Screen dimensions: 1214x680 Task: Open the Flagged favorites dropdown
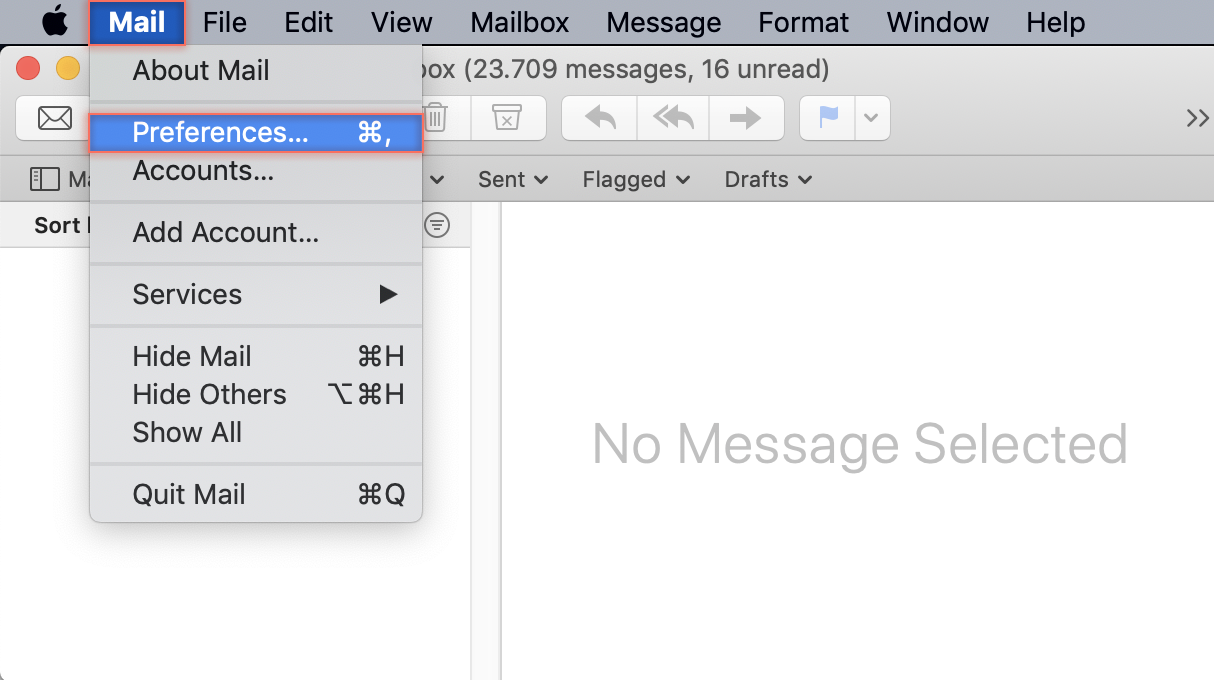[x=637, y=180]
